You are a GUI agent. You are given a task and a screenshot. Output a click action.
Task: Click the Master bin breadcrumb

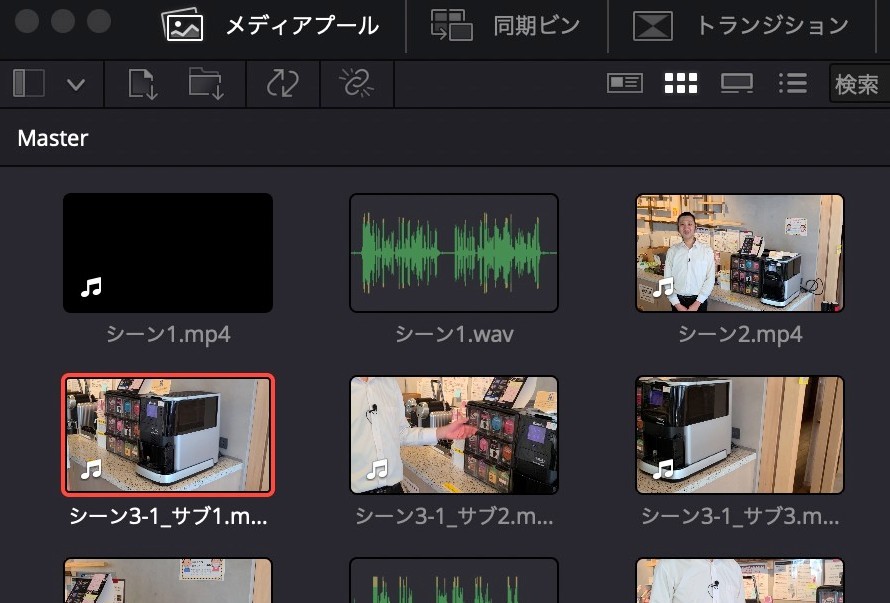51,138
